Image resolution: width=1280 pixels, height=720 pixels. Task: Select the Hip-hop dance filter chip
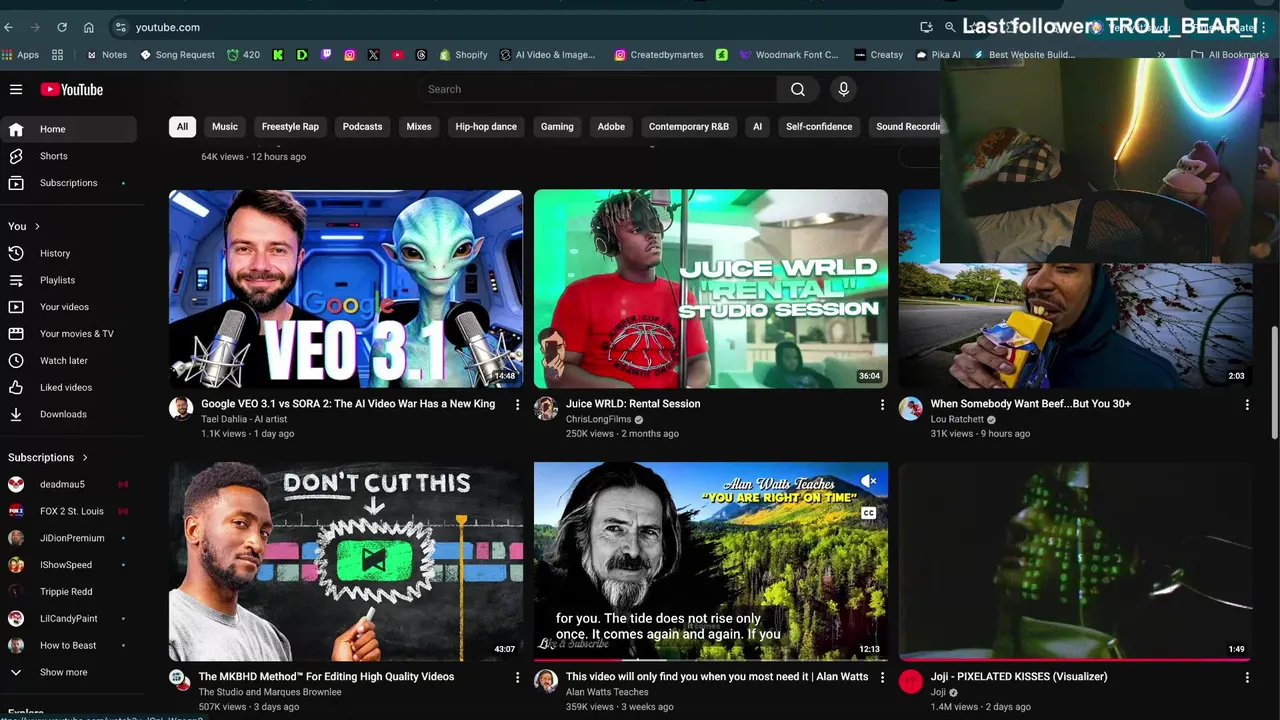point(486,127)
